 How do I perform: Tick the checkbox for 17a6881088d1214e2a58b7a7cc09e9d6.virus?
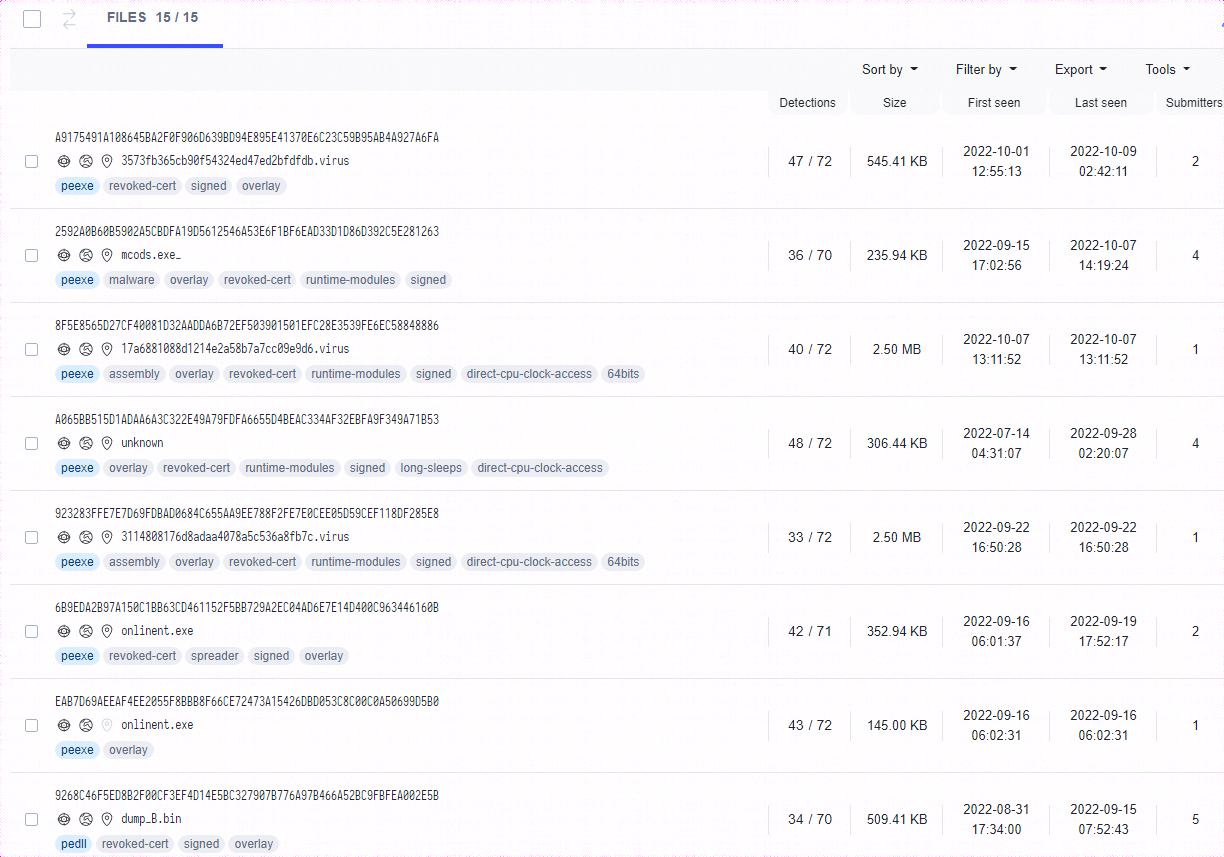[x=31, y=349]
